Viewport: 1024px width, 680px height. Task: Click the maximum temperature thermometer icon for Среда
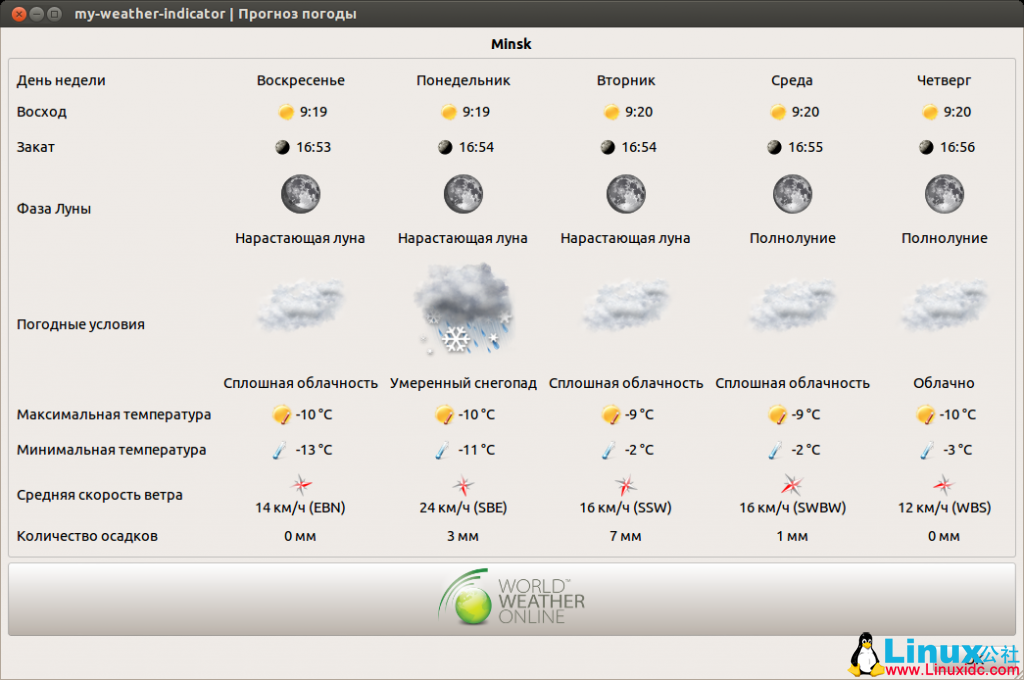[776, 414]
